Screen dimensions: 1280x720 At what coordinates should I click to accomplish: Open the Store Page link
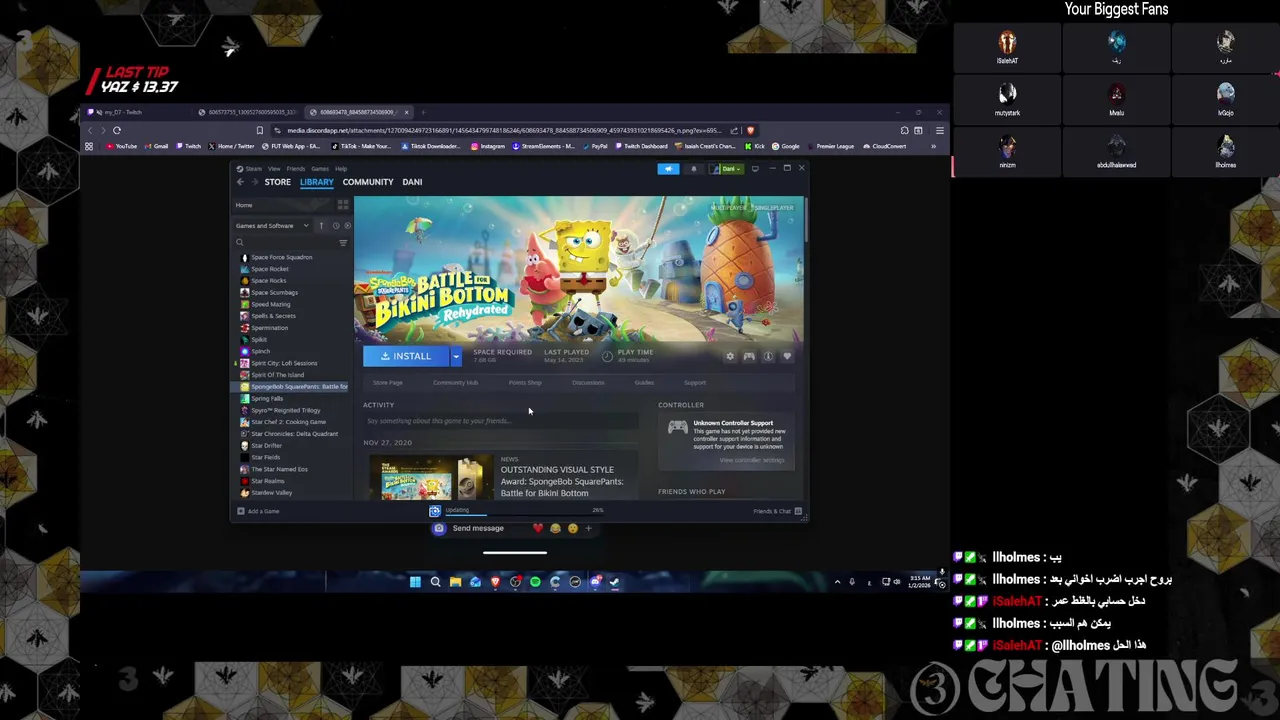pos(388,383)
